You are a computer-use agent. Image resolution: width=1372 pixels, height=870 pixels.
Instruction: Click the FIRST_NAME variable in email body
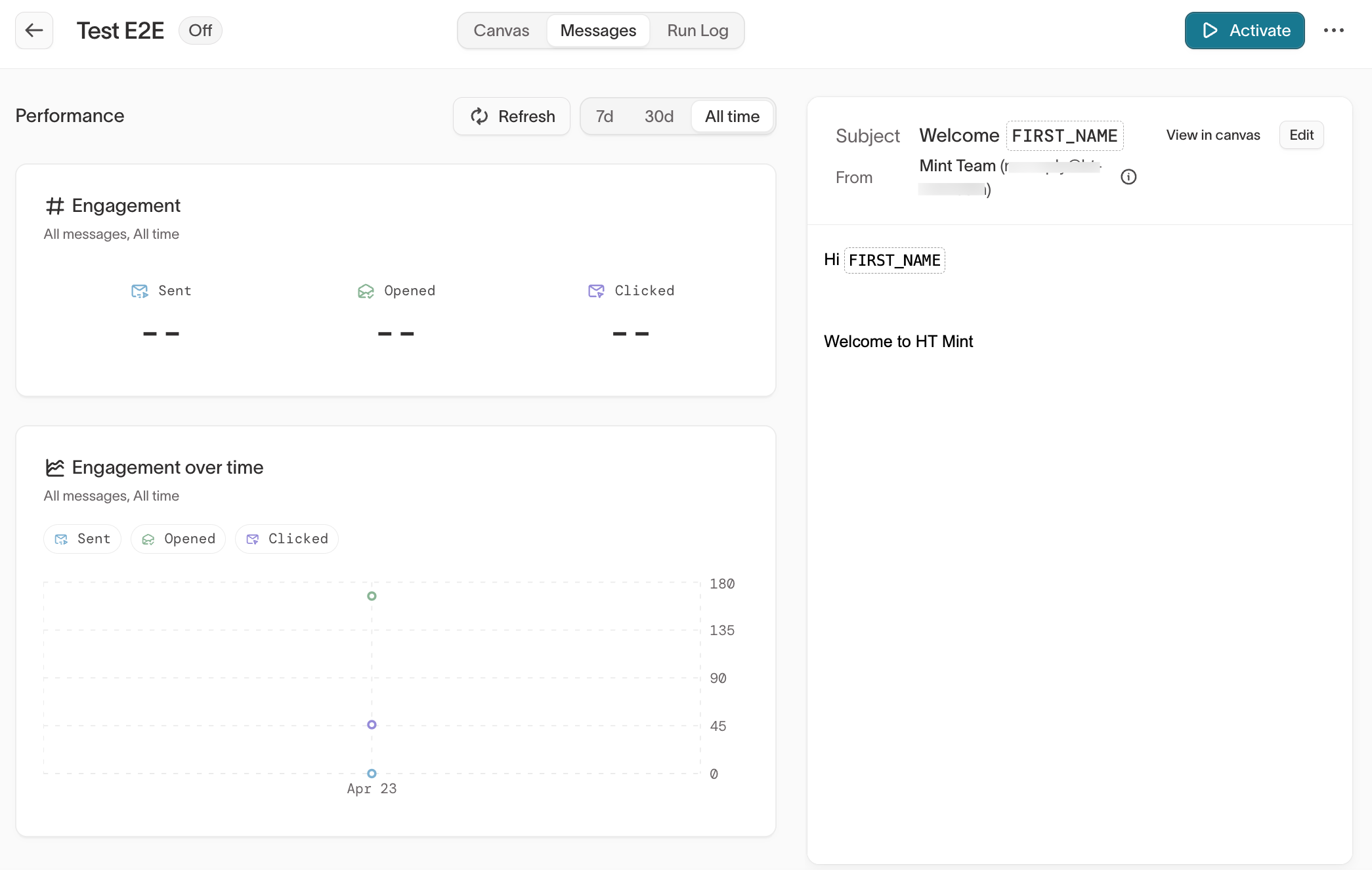[x=894, y=260]
